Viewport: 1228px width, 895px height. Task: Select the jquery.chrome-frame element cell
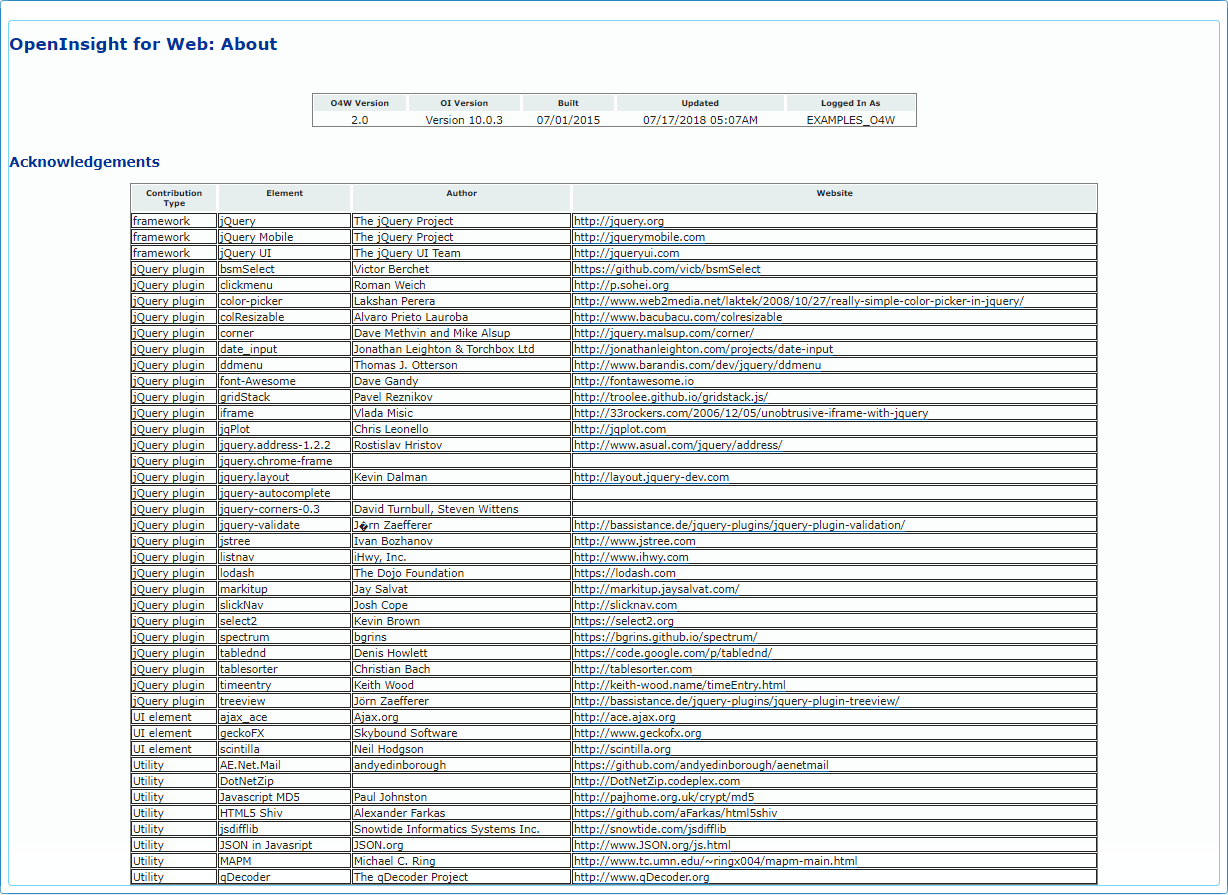click(285, 461)
